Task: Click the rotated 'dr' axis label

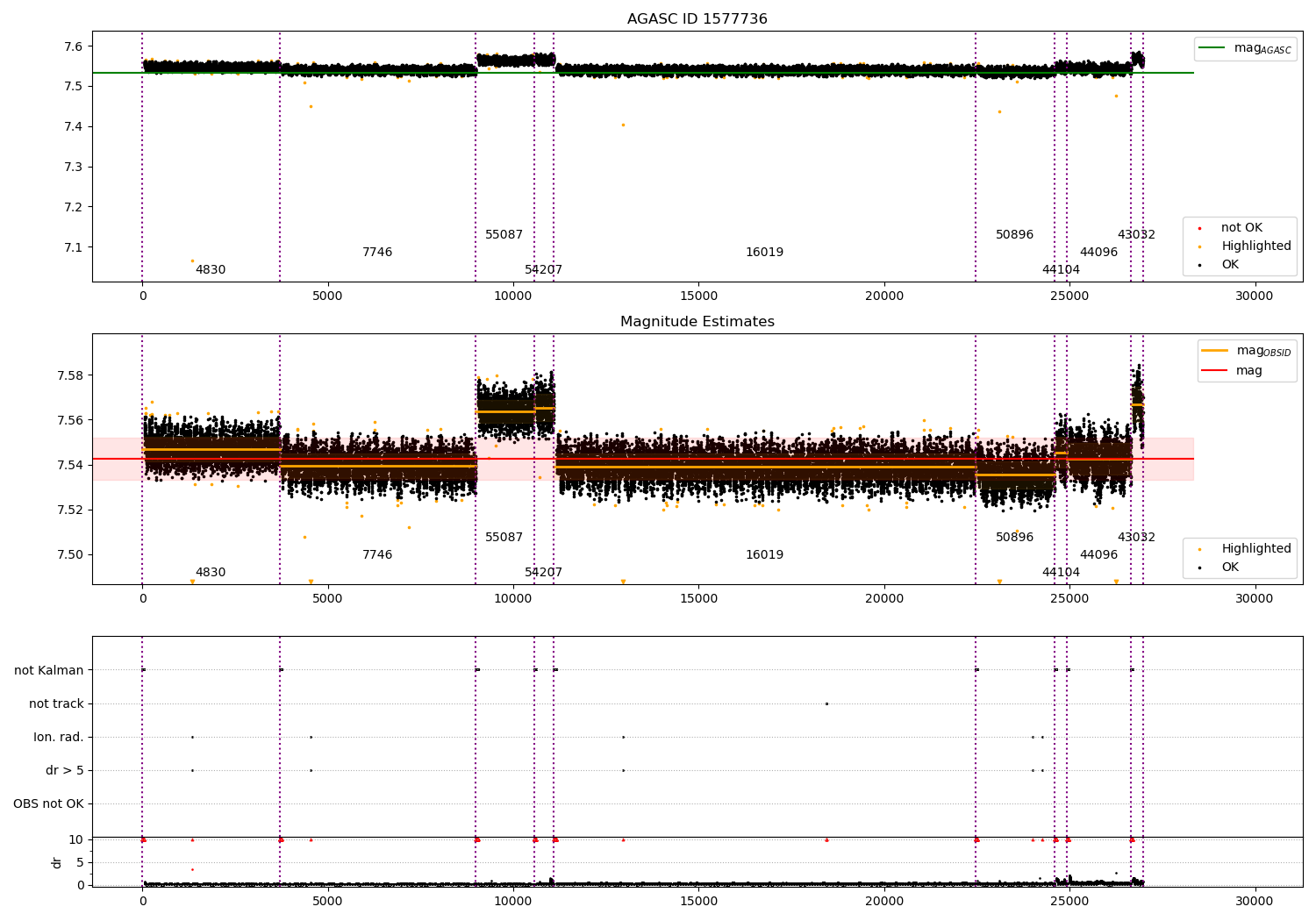Action: pyautogui.click(x=57, y=862)
